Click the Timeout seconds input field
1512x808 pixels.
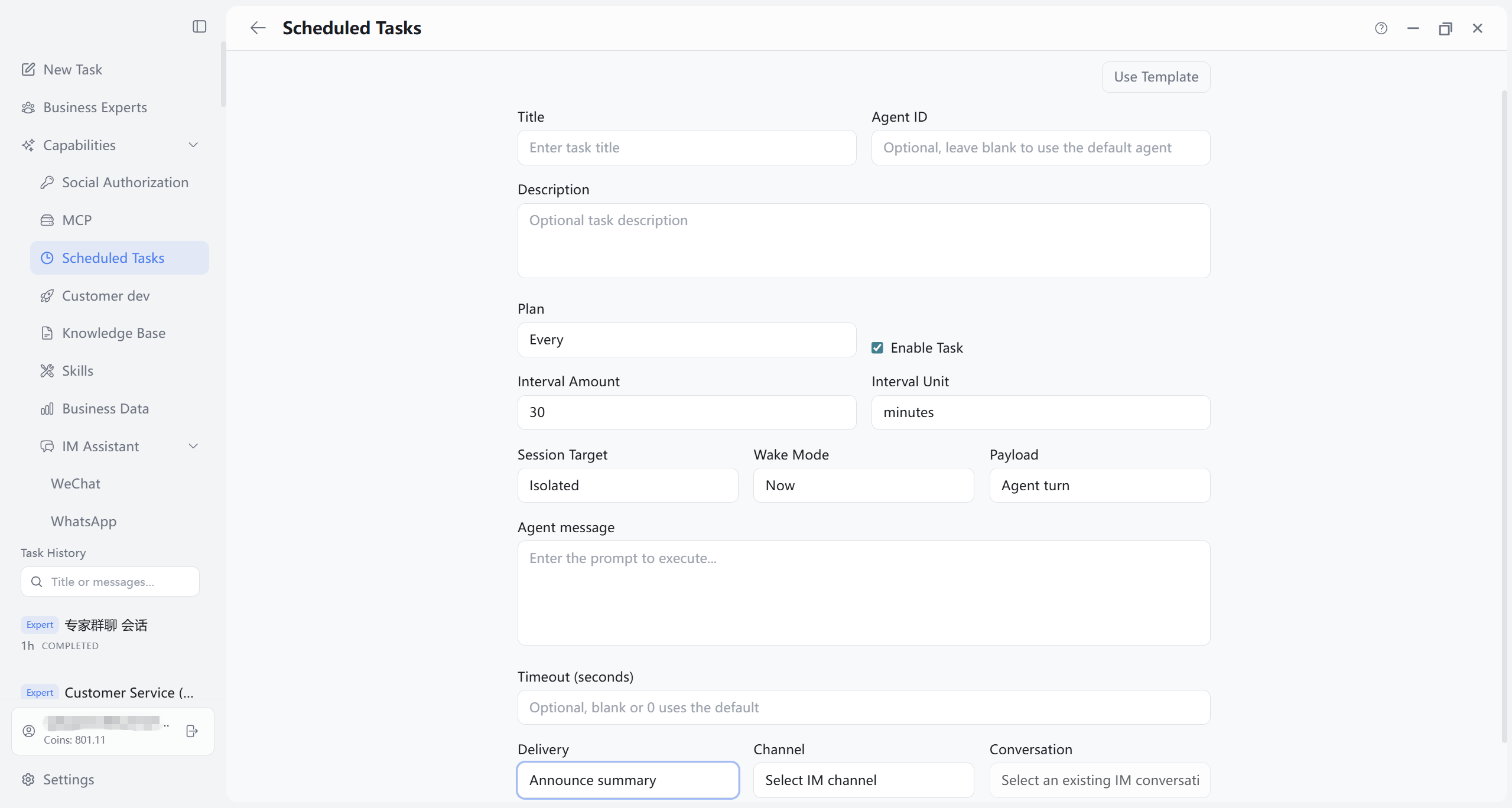863,708
